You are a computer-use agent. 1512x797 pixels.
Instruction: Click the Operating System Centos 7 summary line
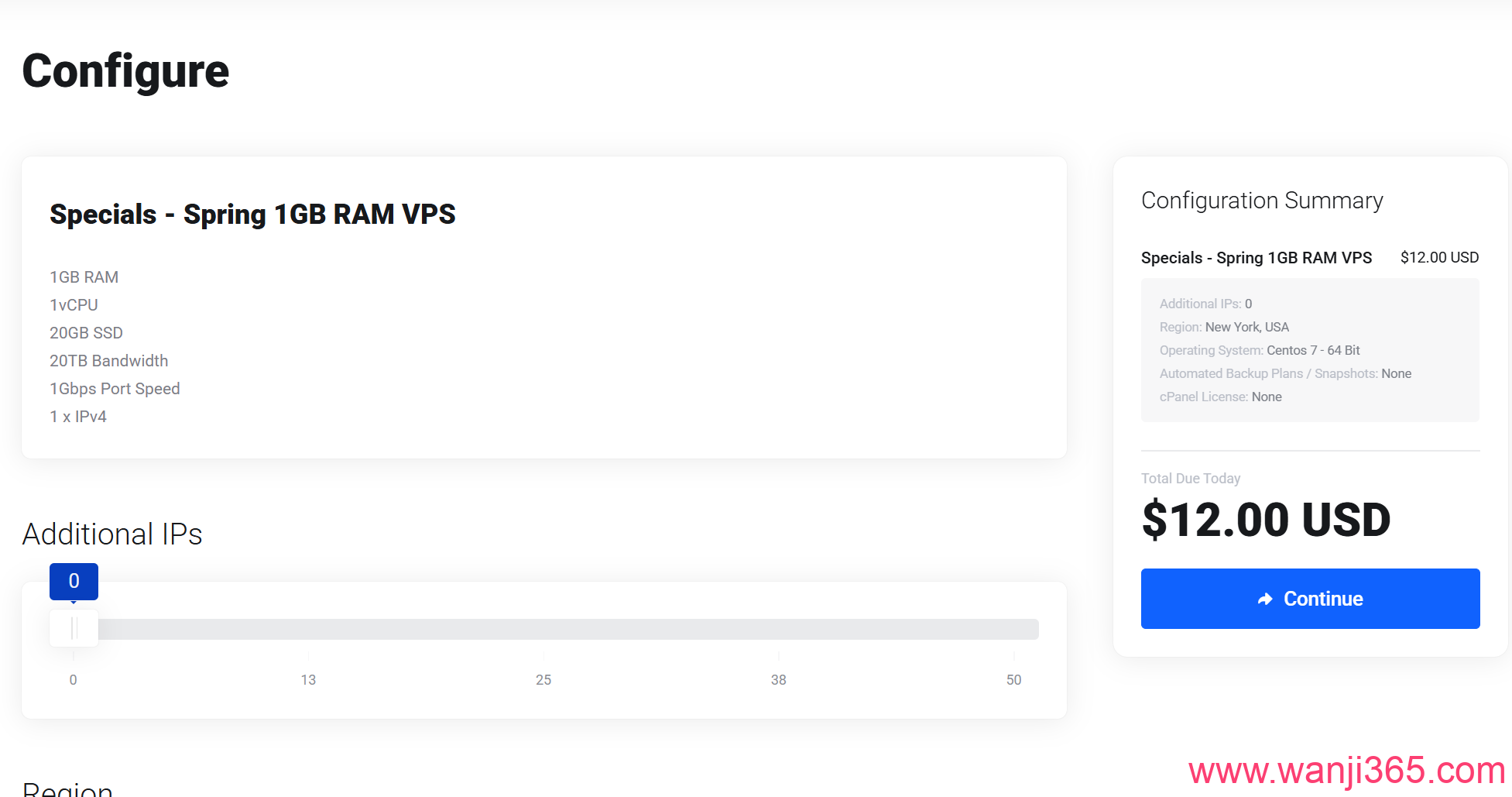(1259, 350)
